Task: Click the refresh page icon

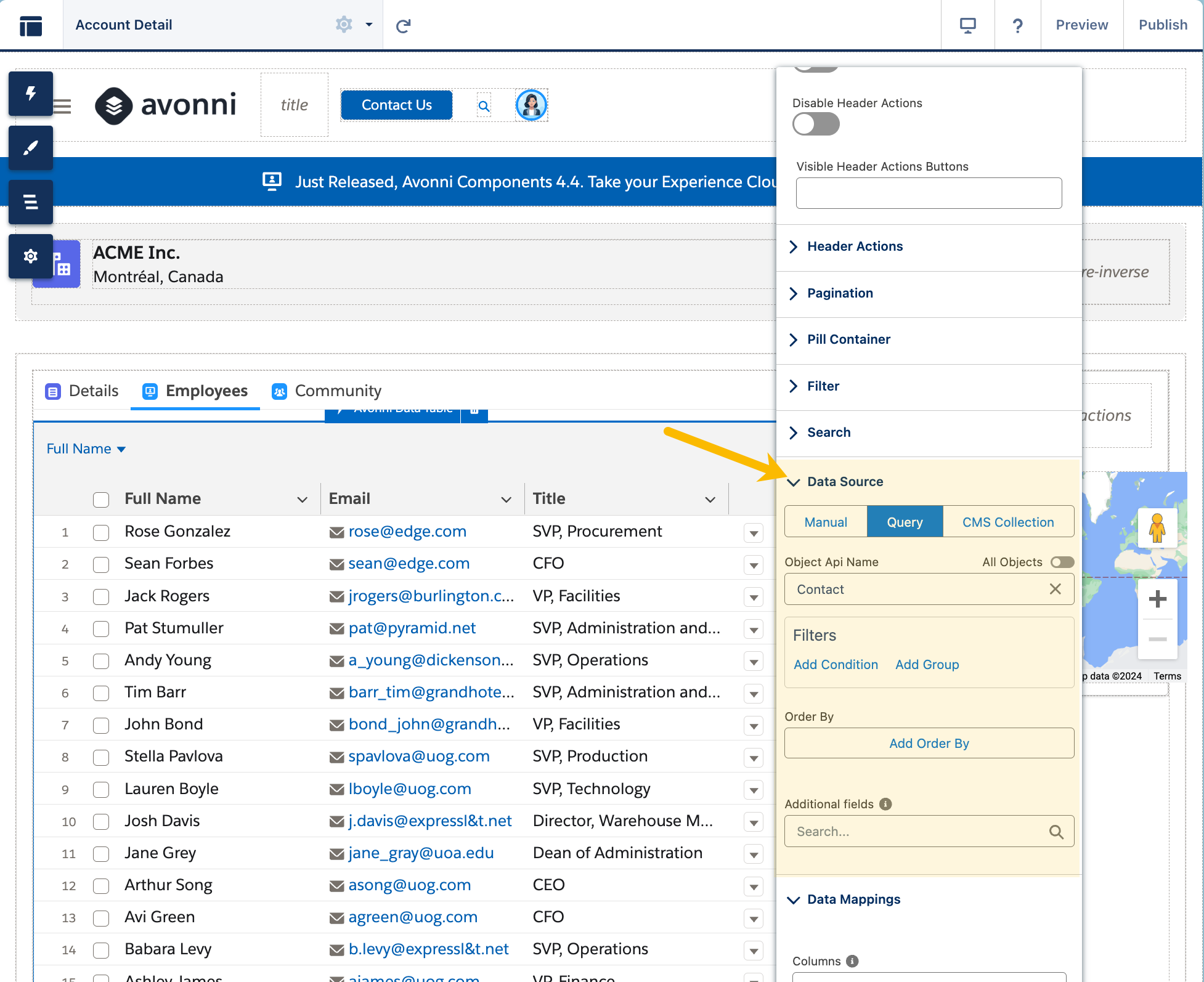Action: [403, 26]
